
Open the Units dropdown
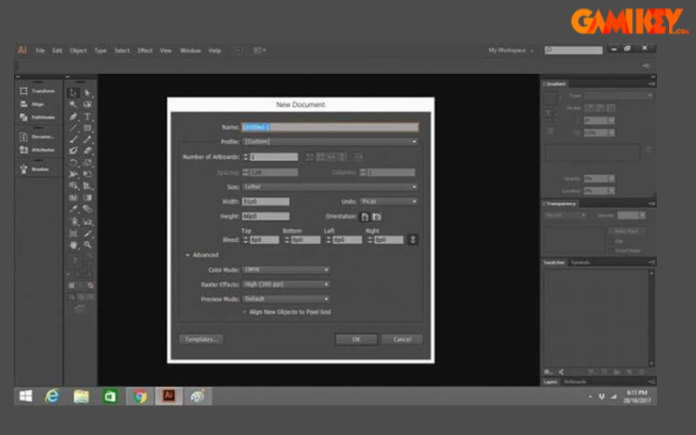(388, 201)
